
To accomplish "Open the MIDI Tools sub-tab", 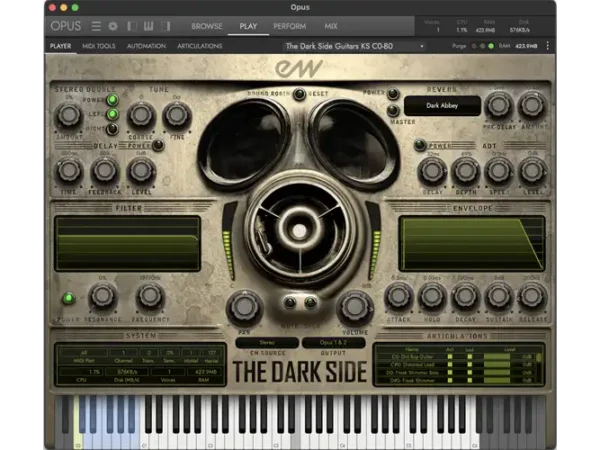I will (x=99, y=46).
